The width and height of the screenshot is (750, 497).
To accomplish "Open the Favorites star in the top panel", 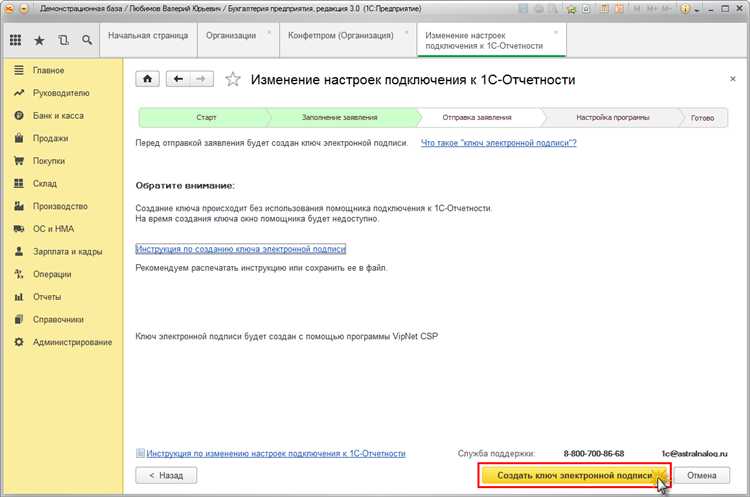I will pyautogui.click(x=39, y=40).
